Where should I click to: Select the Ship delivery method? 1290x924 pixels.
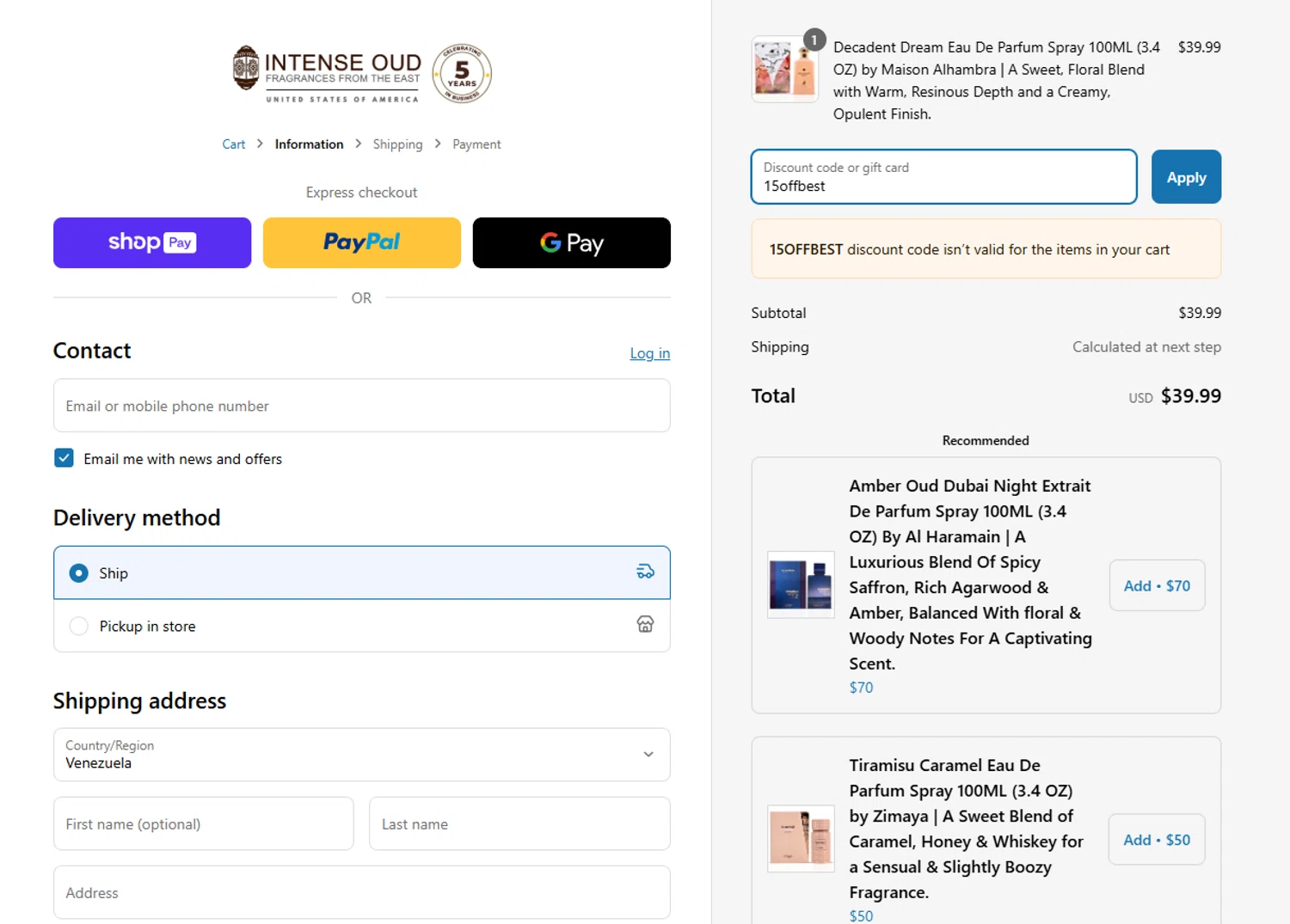pos(362,572)
